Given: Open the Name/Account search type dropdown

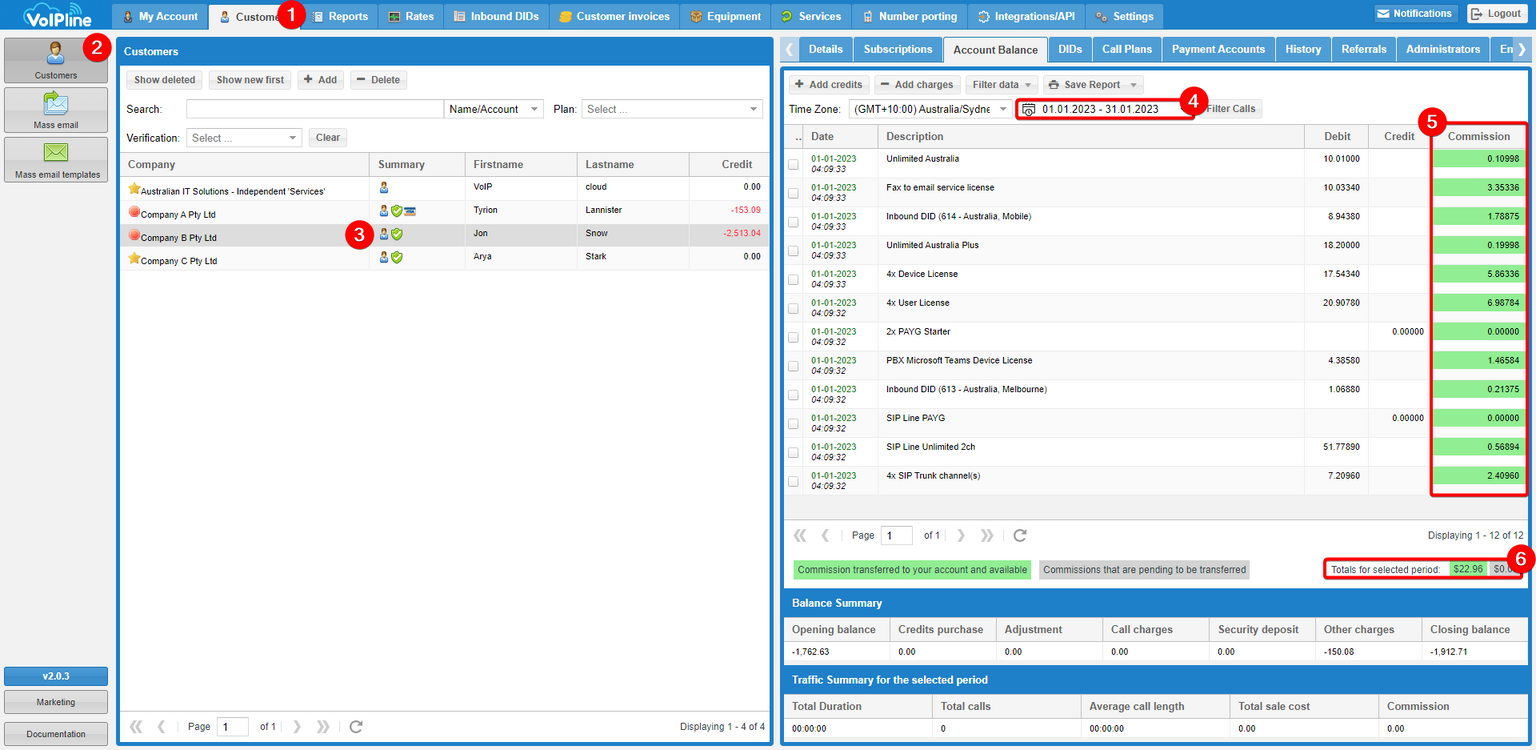Looking at the screenshot, I should pos(494,109).
